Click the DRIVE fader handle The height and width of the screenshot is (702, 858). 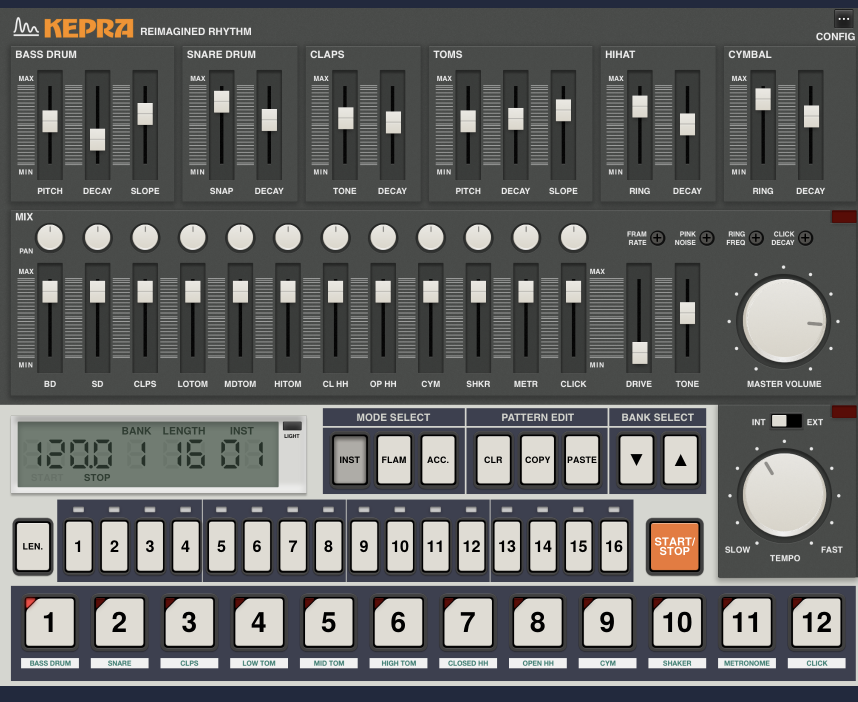[x=640, y=353]
